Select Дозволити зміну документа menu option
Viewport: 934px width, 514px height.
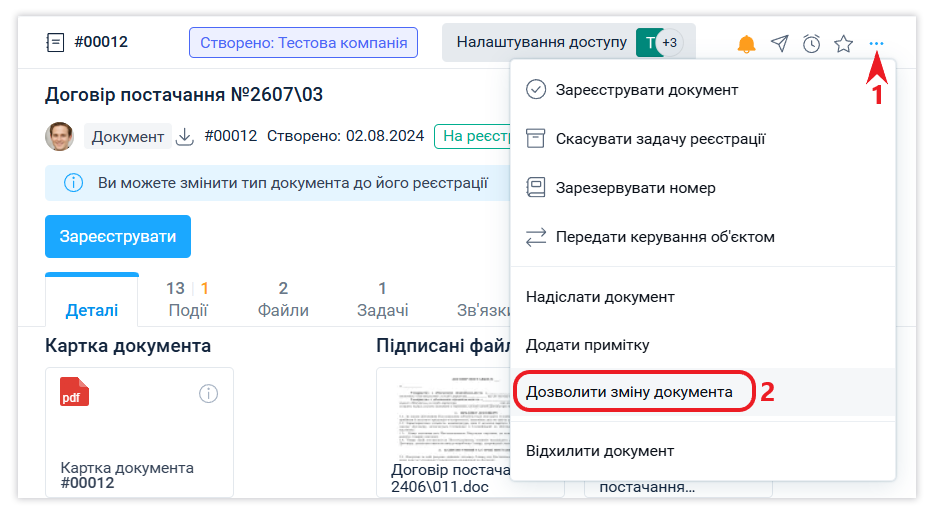pos(629,393)
